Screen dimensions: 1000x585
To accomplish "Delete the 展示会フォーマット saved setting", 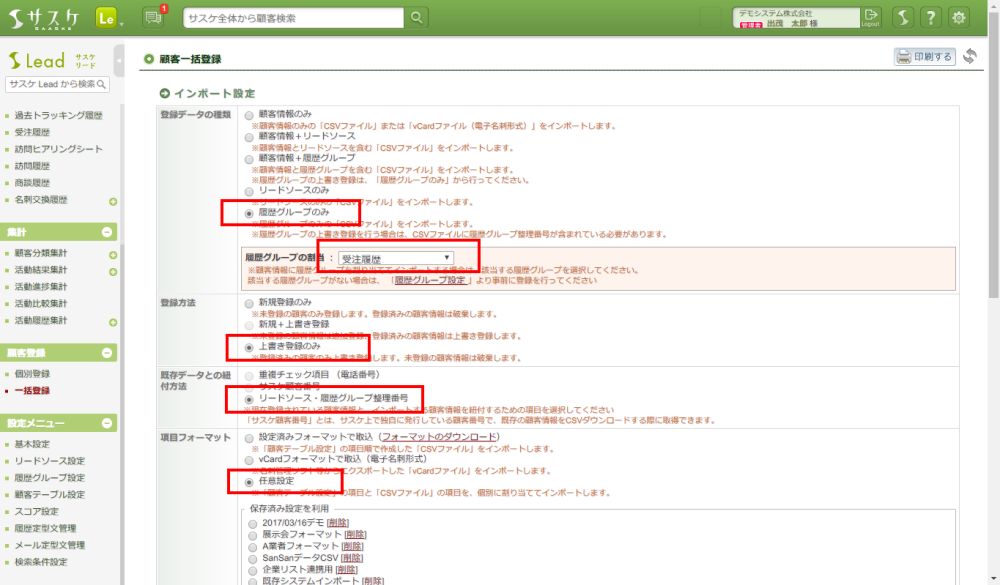I will pos(355,534).
